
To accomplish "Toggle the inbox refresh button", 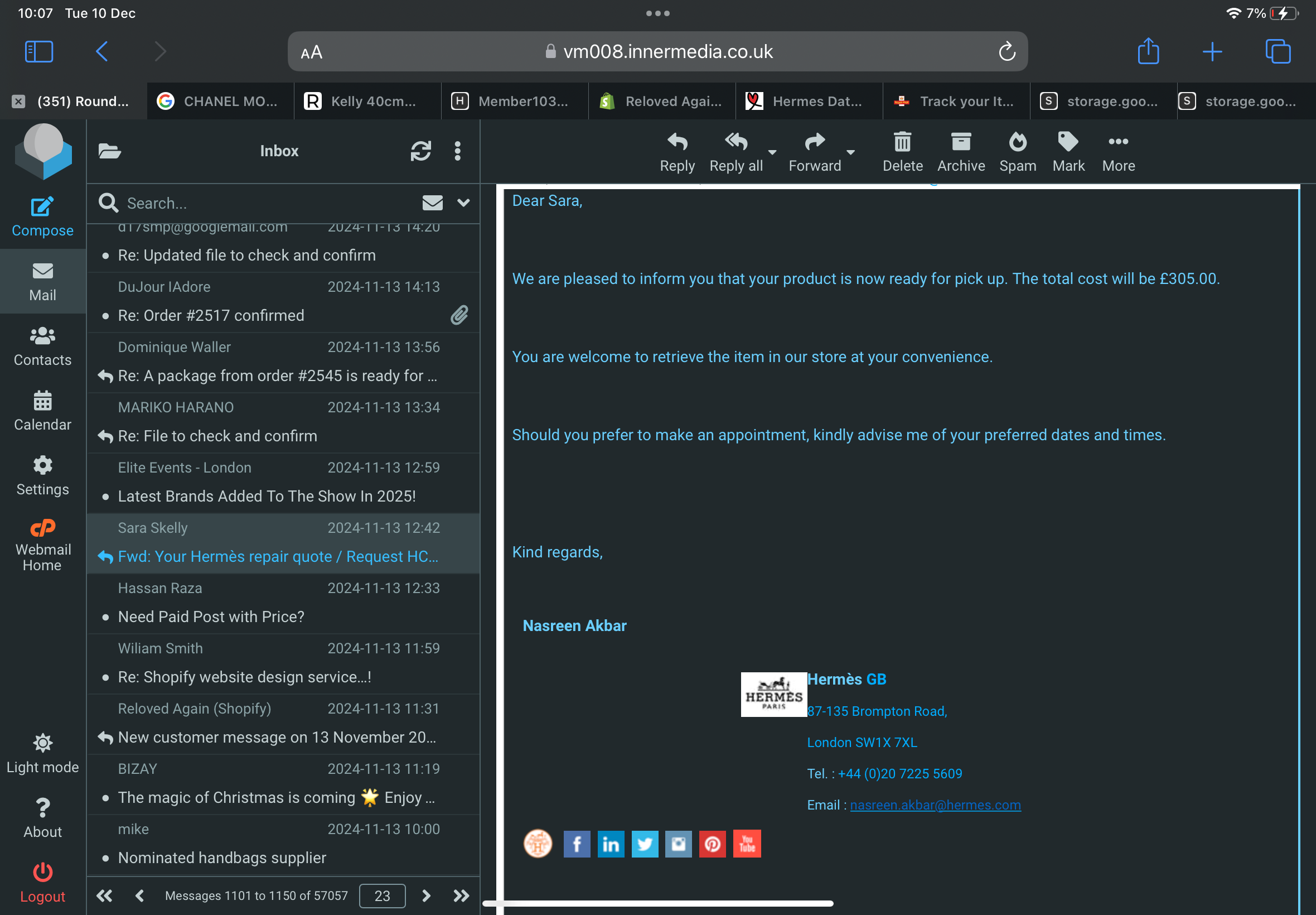I will [419, 150].
